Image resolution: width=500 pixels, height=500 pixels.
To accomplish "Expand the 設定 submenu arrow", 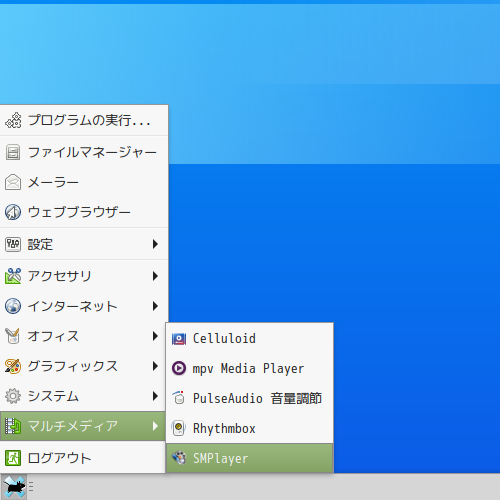I will click(155, 244).
